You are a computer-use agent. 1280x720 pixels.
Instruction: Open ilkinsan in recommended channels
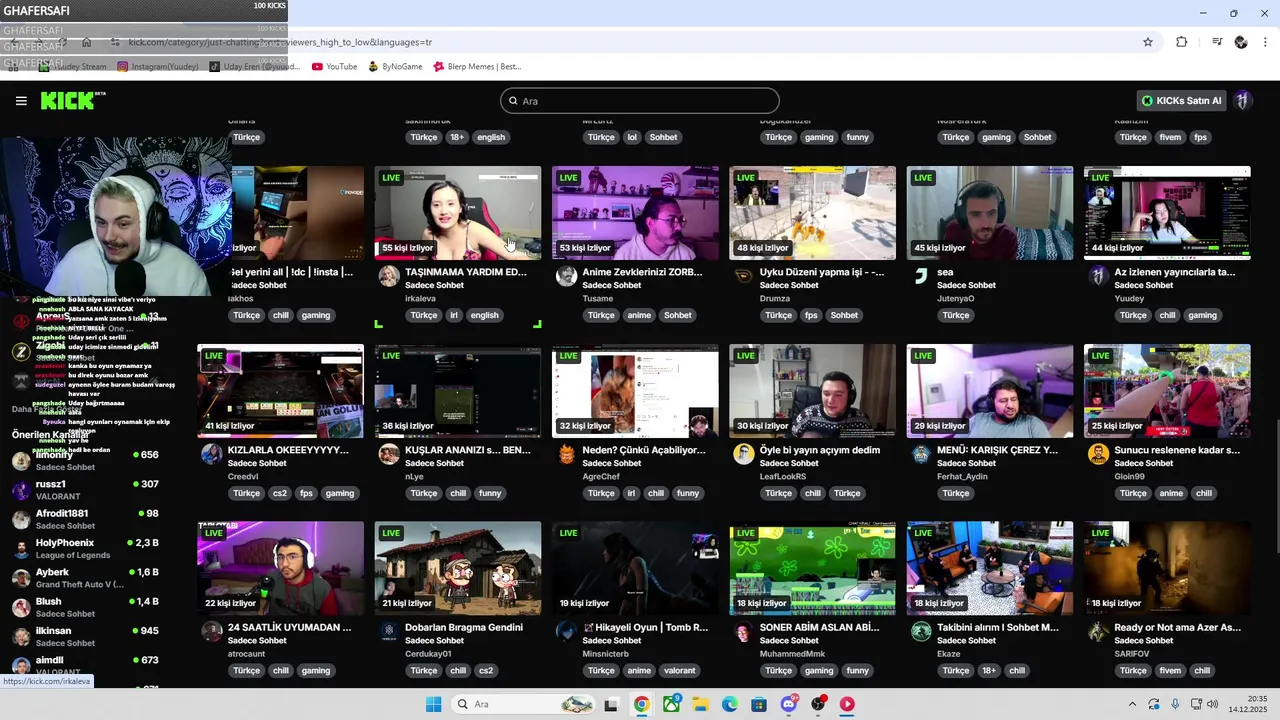(x=85, y=636)
